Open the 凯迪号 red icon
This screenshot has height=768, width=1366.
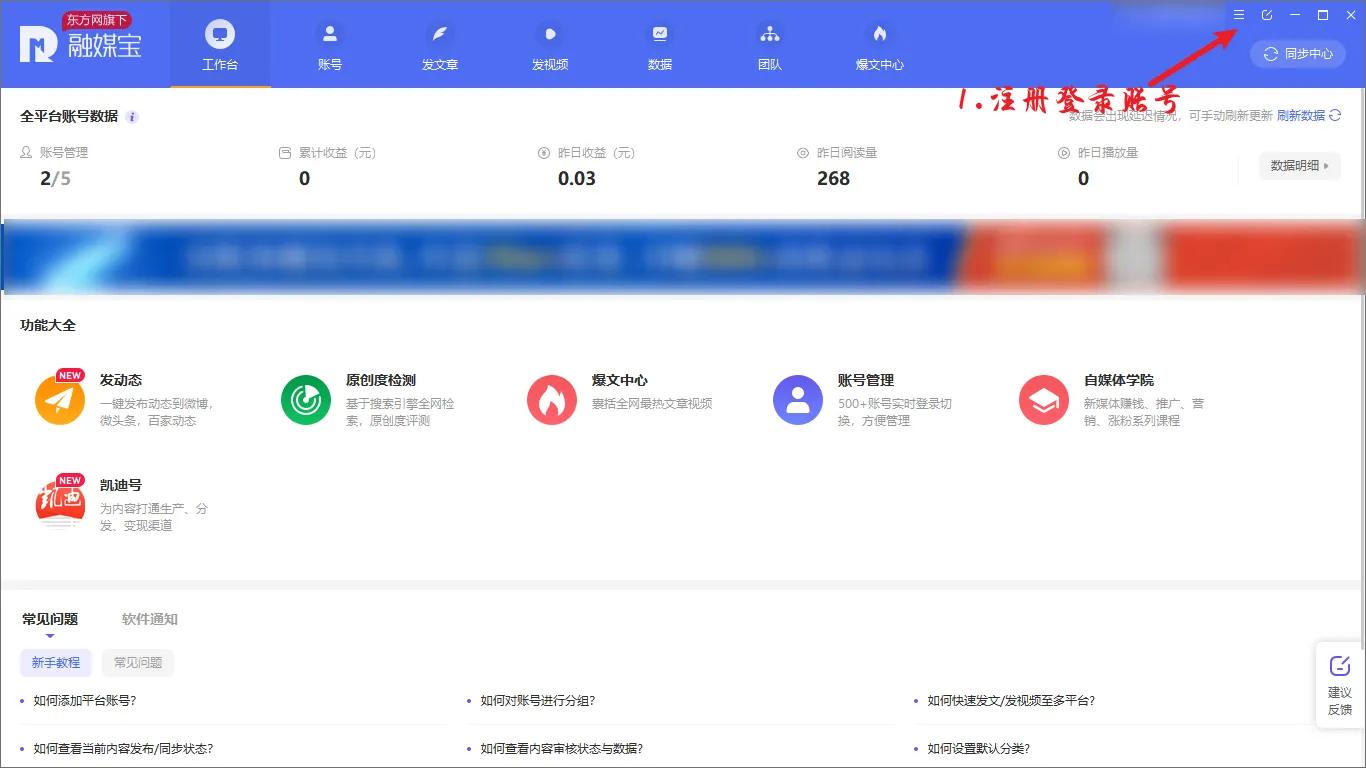[x=60, y=503]
